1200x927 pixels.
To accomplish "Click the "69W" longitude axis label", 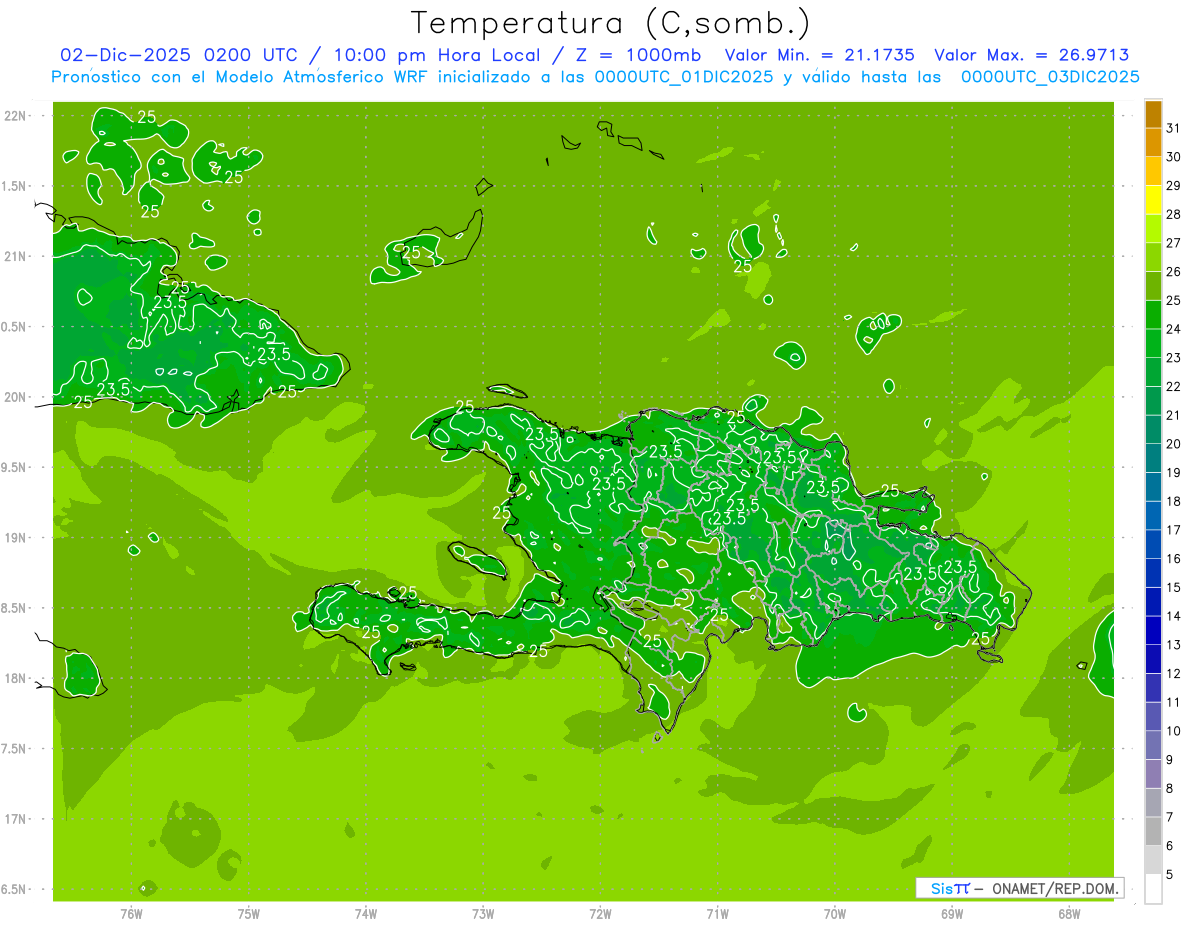I will click(952, 914).
